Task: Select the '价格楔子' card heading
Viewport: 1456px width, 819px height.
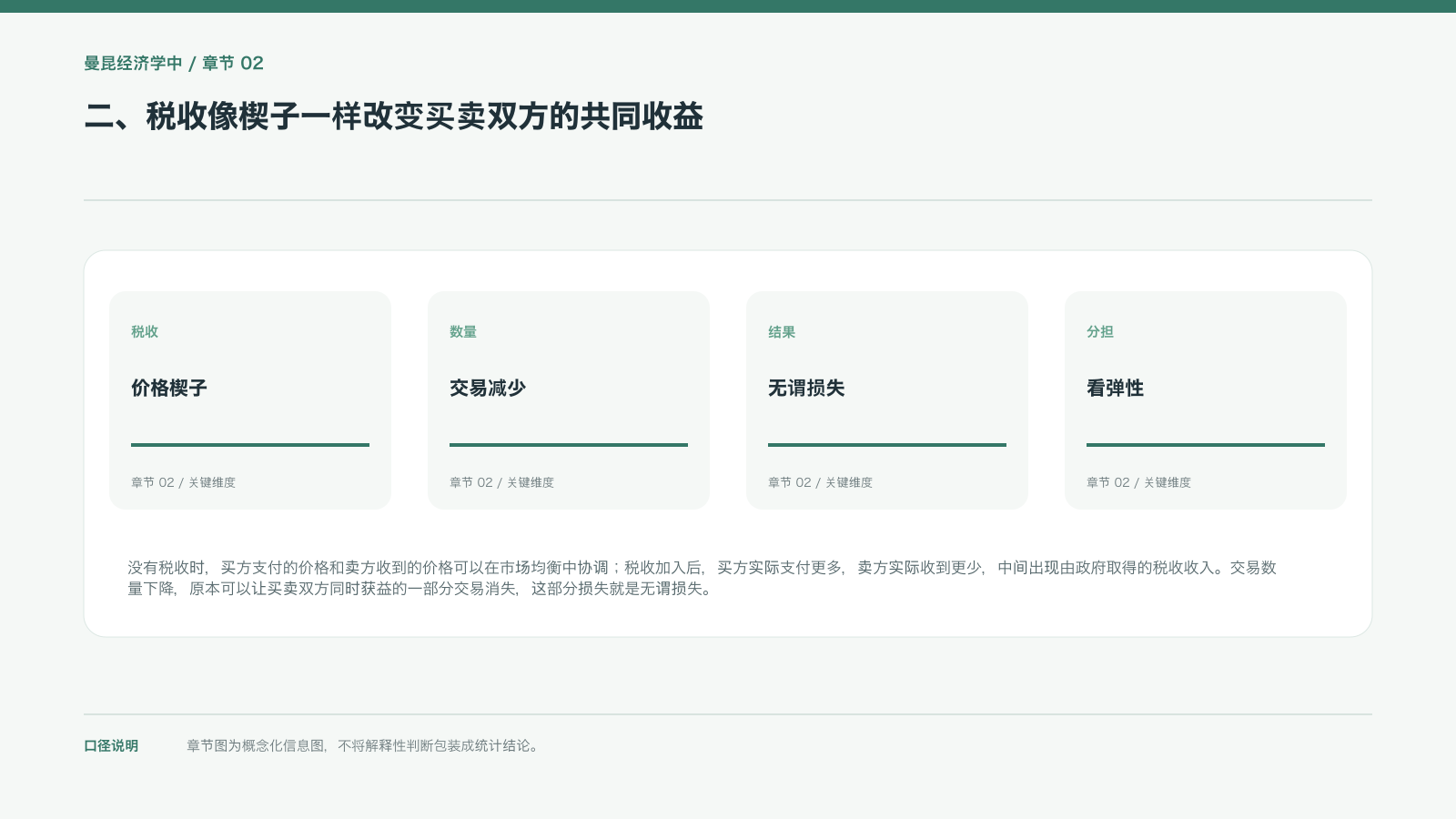Action: (169, 388)
